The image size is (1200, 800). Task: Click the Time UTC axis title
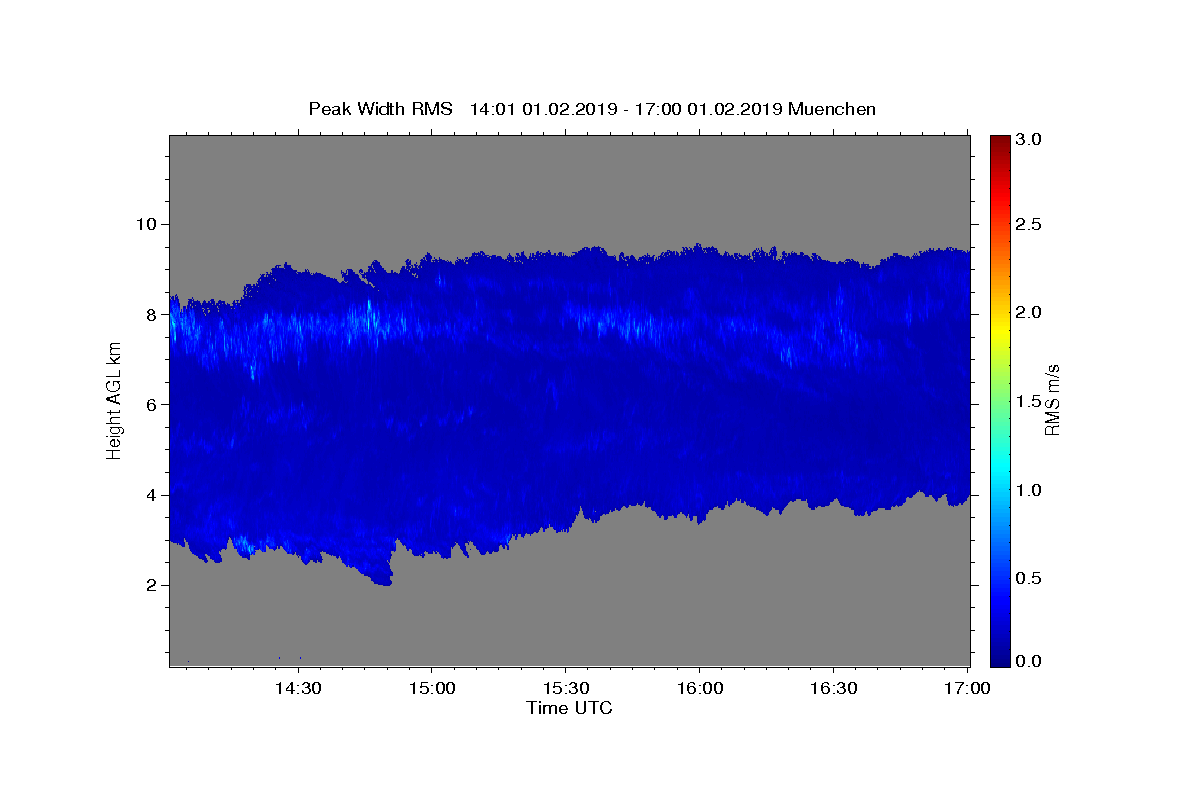coord(569,708)
